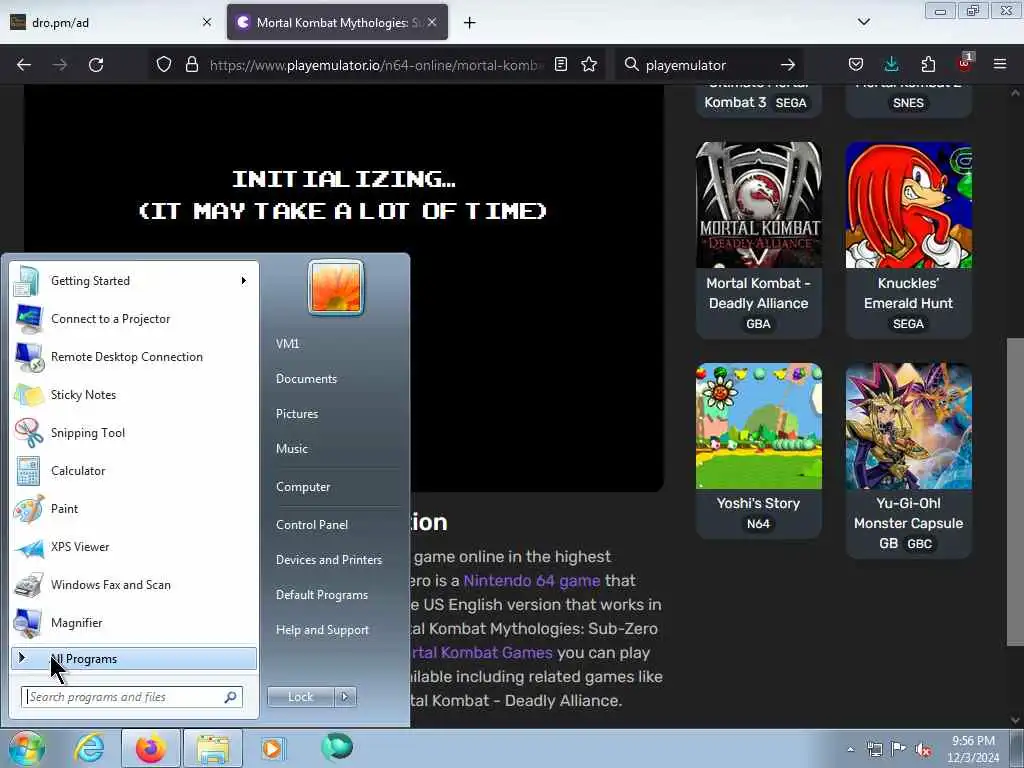Focus the Search programs and files box
Viewport: 1024px width, 768px height.
pos(132,697)
